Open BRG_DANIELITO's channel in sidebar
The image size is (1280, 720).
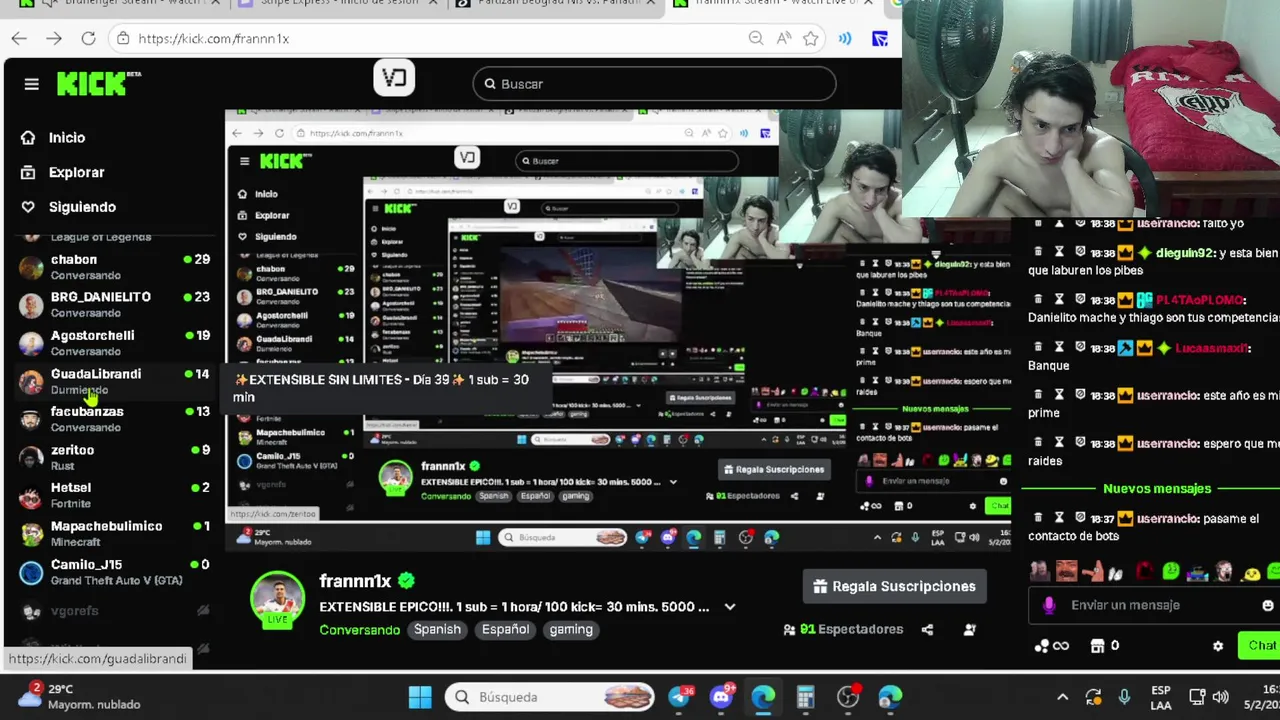click(115, 305)
